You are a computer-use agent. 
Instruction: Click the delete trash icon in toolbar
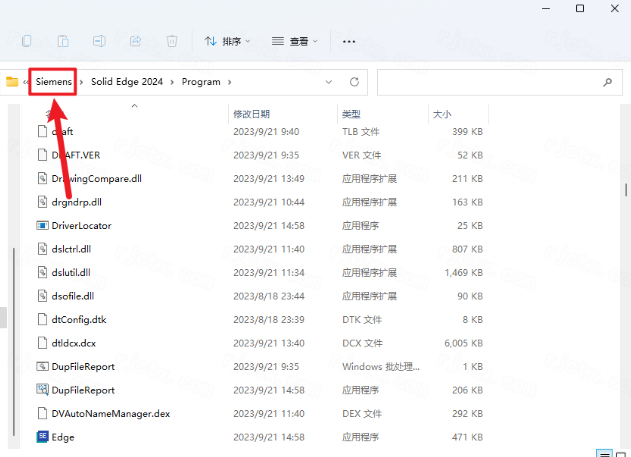[172, 41]
